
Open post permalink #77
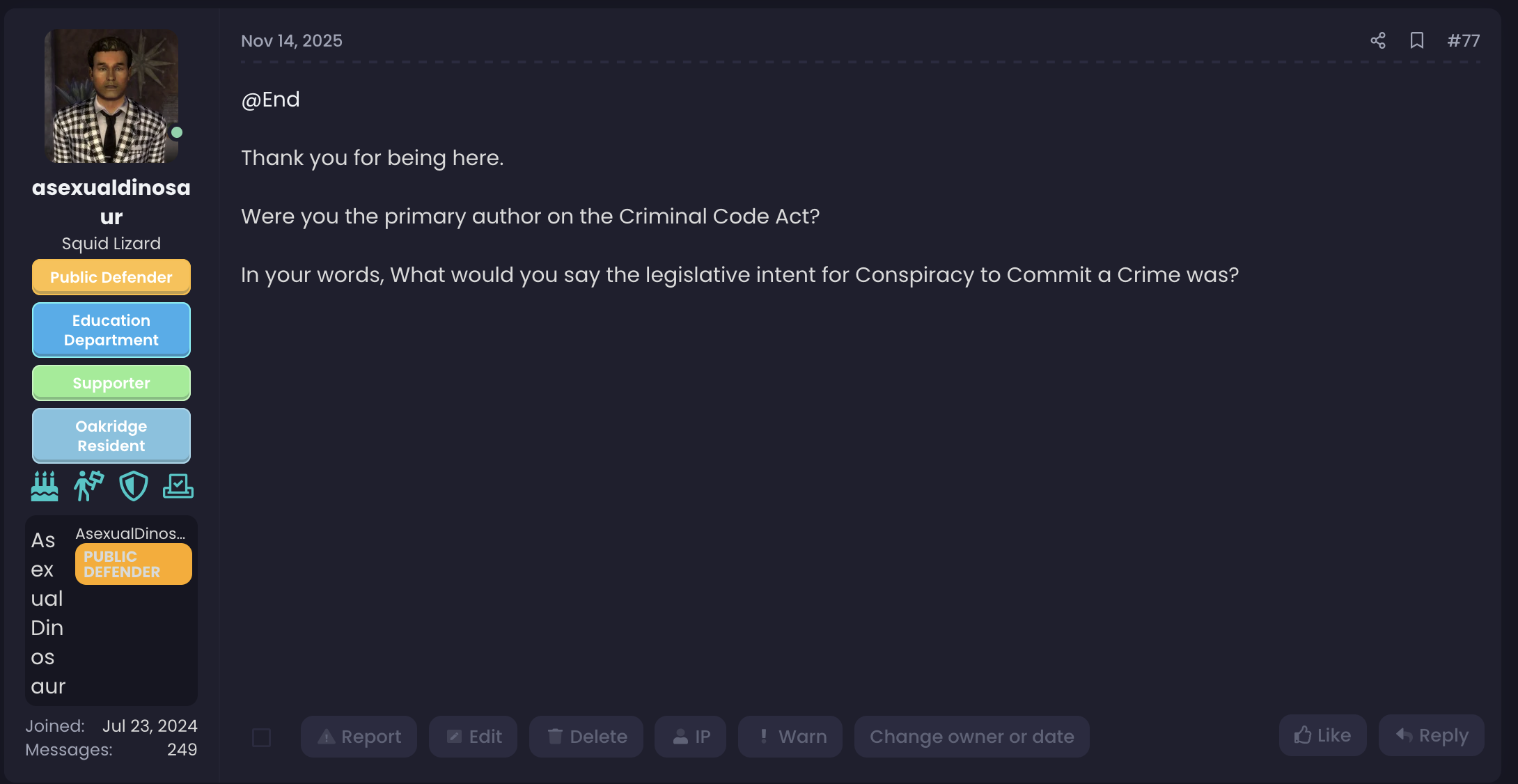[x=1463, y=40]
